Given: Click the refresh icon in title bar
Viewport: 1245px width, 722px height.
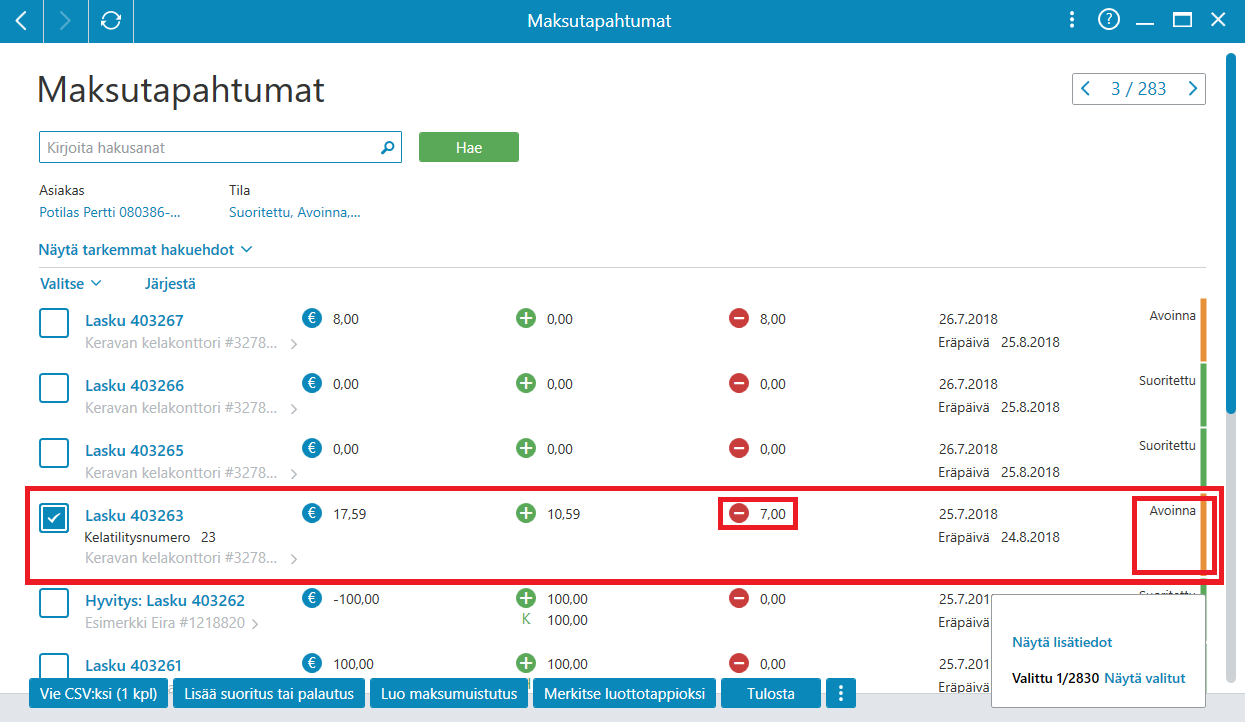Looking at the screenshot, I should [111, 20].
